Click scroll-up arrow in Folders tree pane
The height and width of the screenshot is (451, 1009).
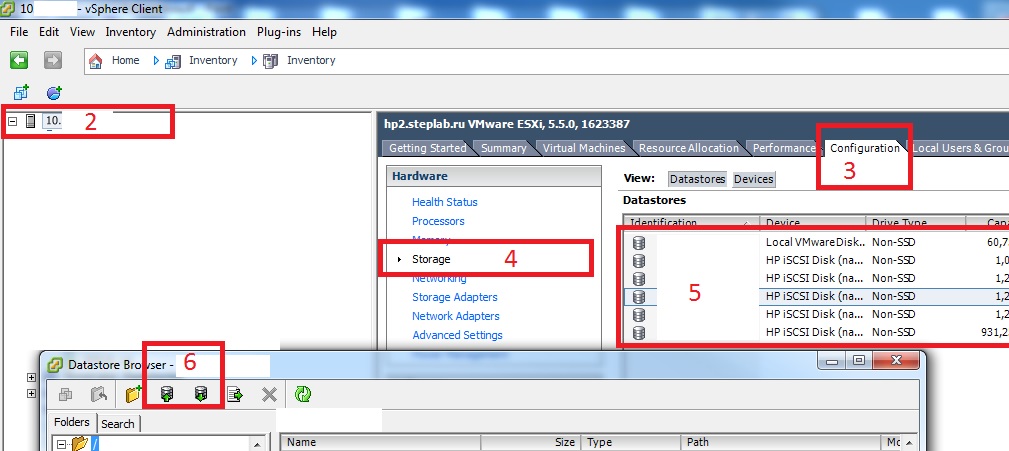[x=257, y=444]
